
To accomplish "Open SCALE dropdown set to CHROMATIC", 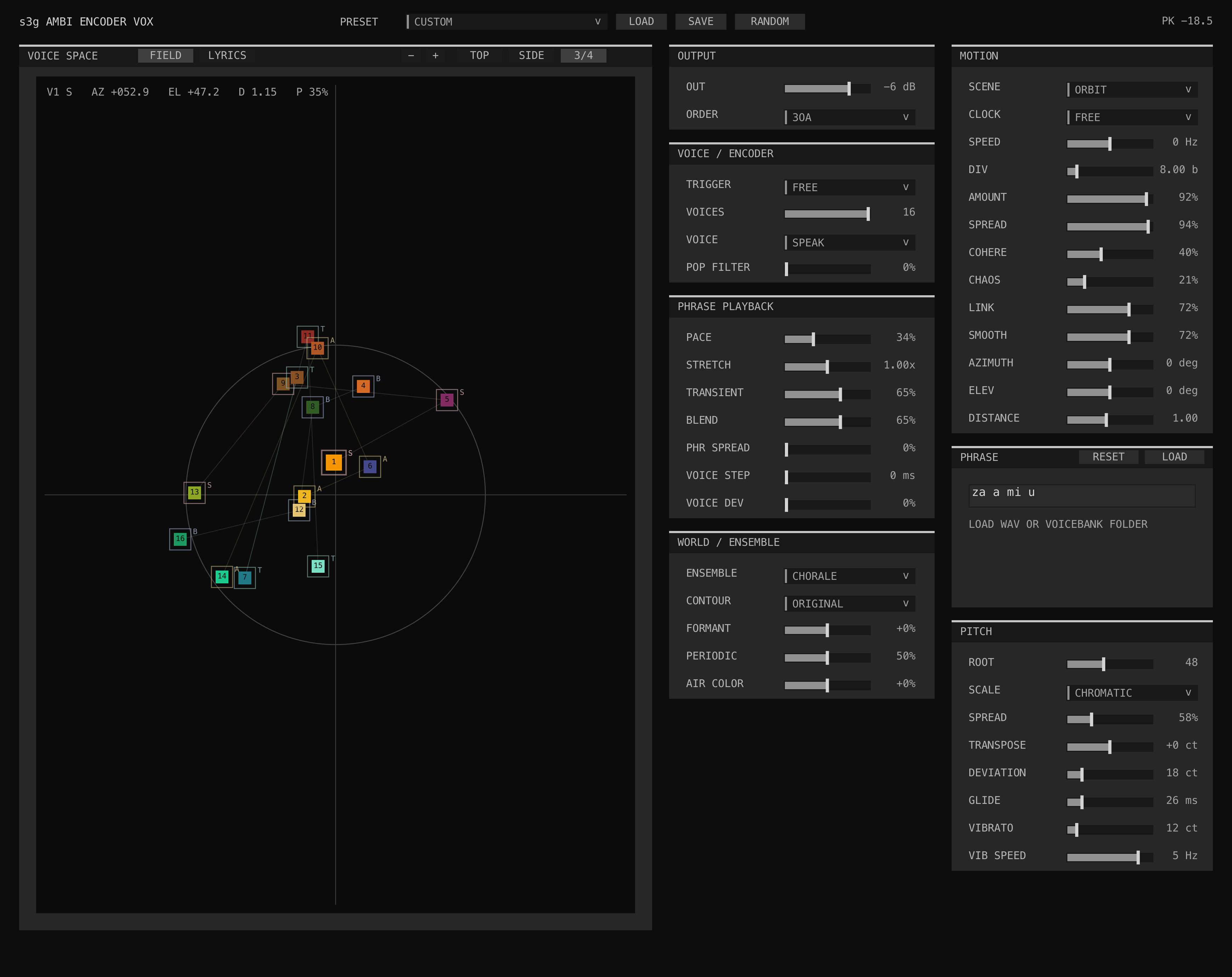I will (x=1132, y=692).
